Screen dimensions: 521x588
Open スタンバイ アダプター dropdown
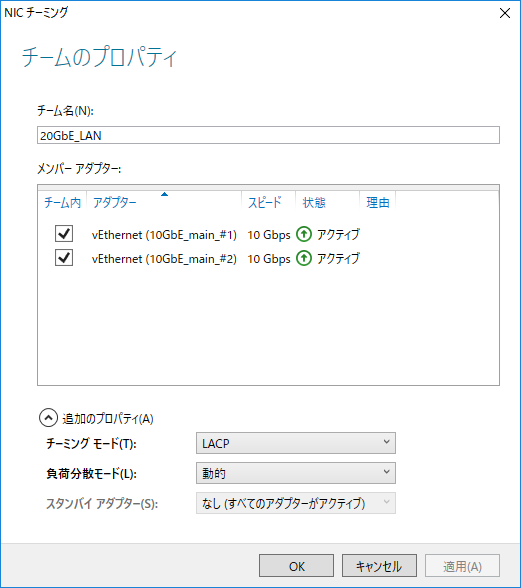[296, 503]
